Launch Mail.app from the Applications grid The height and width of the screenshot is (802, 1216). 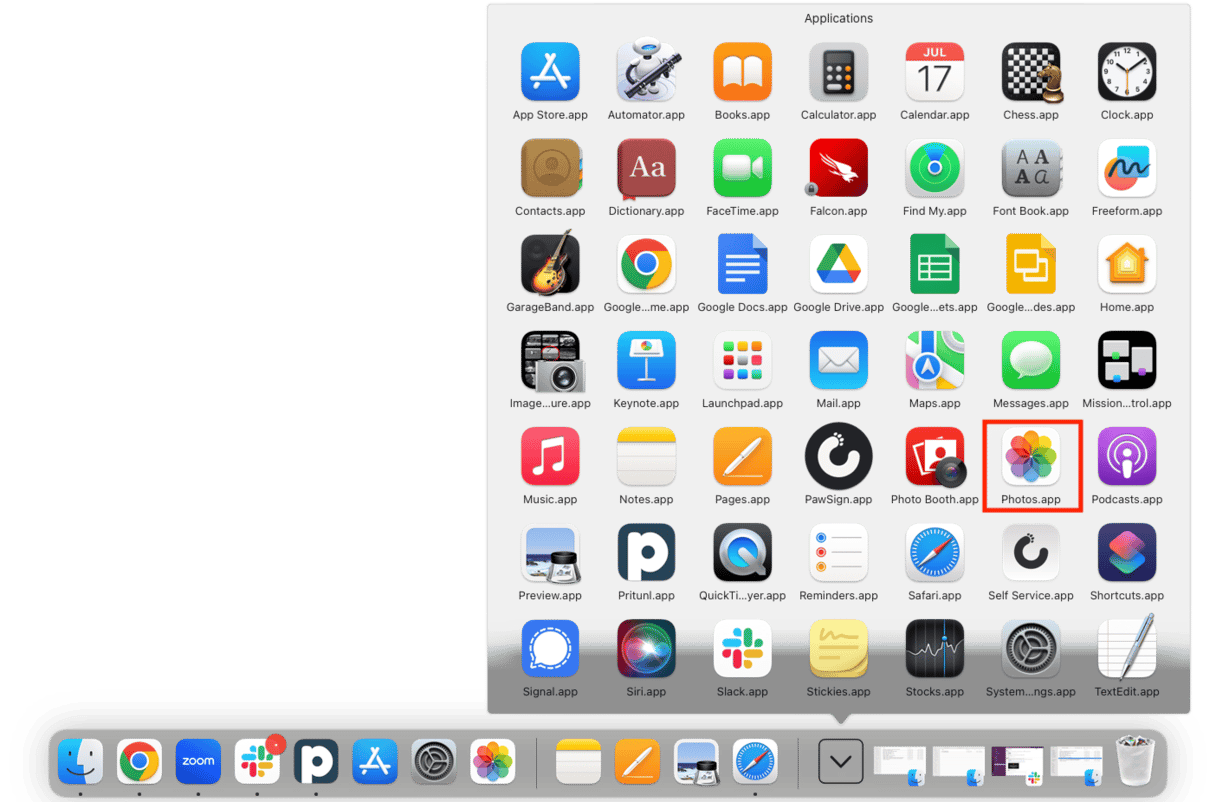click(x=838, y=360)
